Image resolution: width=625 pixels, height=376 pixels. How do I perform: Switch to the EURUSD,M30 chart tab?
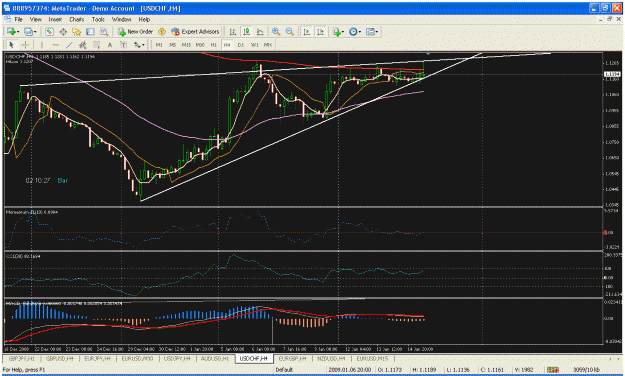[x=137, y=358]
